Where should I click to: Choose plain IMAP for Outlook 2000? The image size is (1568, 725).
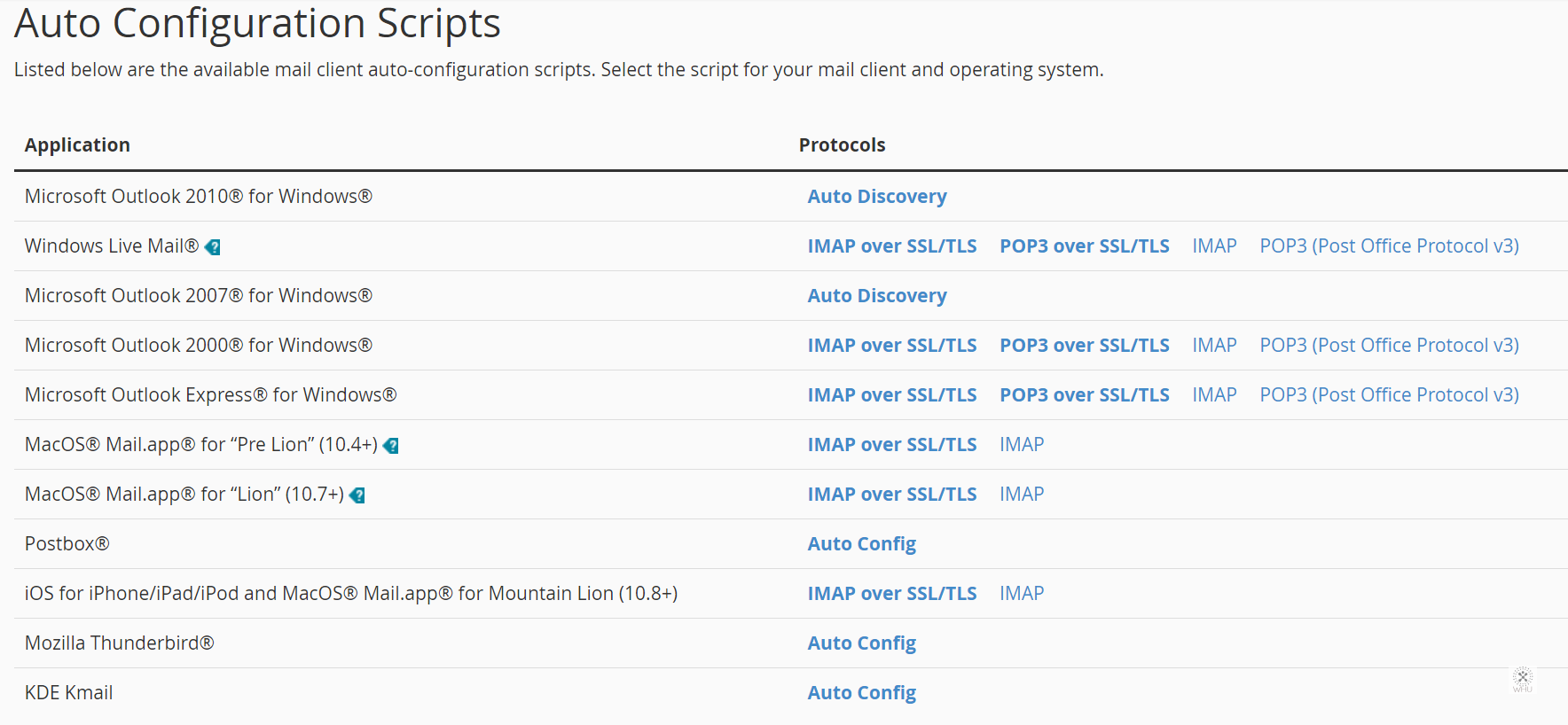pyautogui.click(x=1214, y=346)
